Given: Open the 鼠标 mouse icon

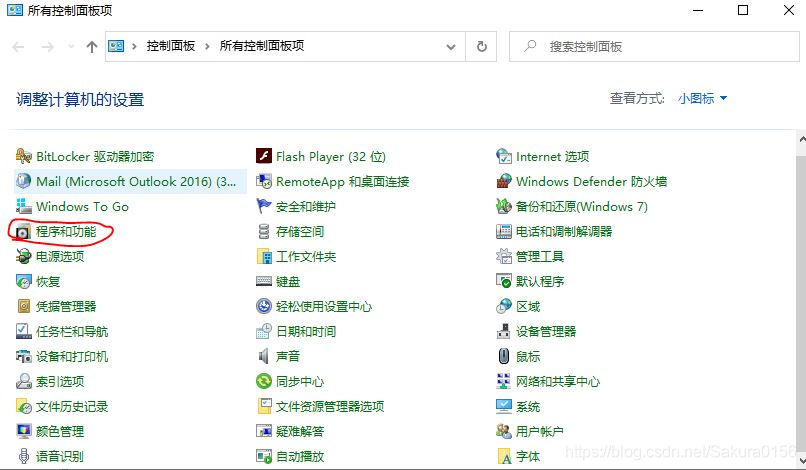Looking at the screenshot, I should click(504, 356).
